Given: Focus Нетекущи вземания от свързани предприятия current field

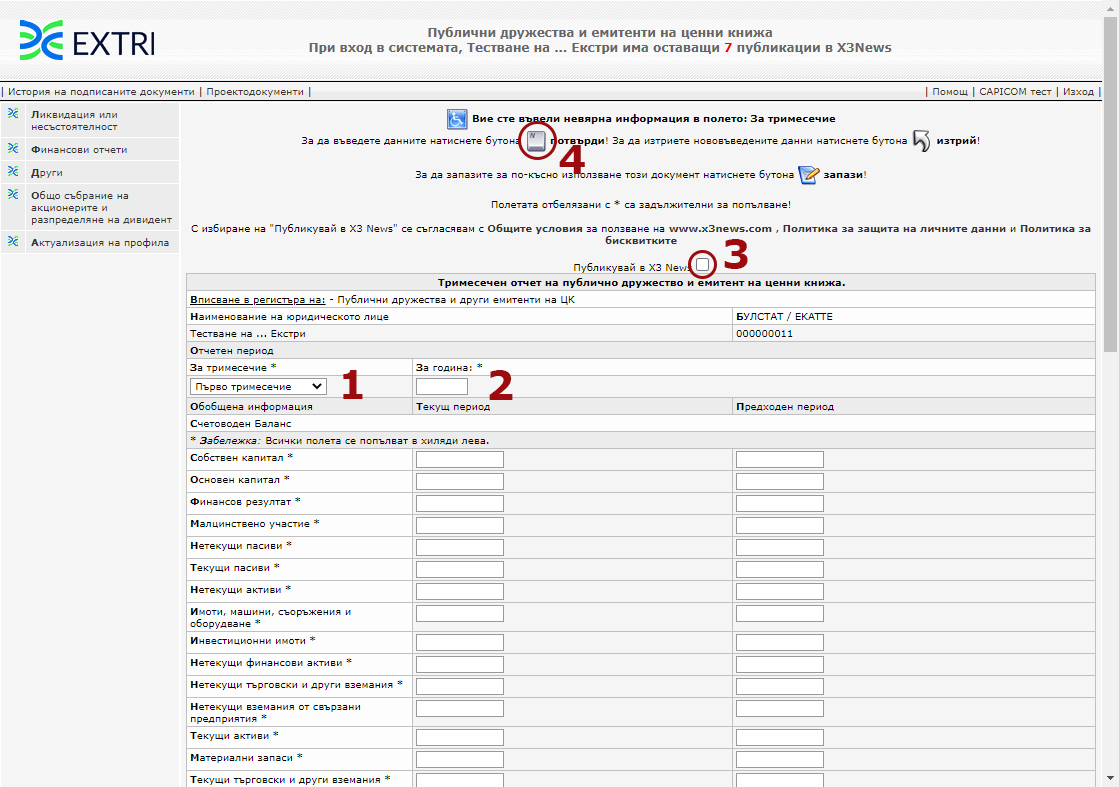Looking at the screenshot, I should point(460,709).
